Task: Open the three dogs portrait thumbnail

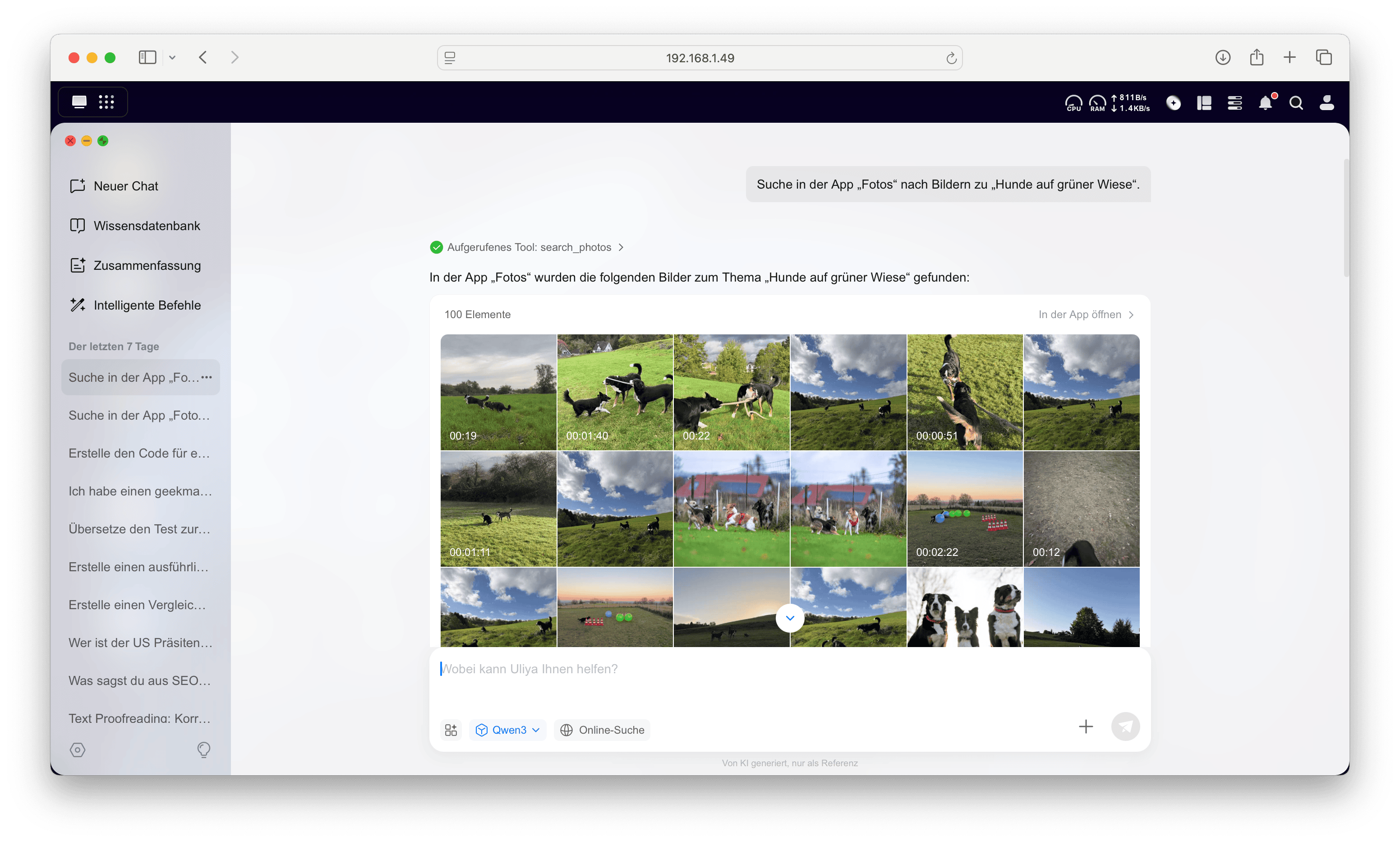Action: pos(964,607)
